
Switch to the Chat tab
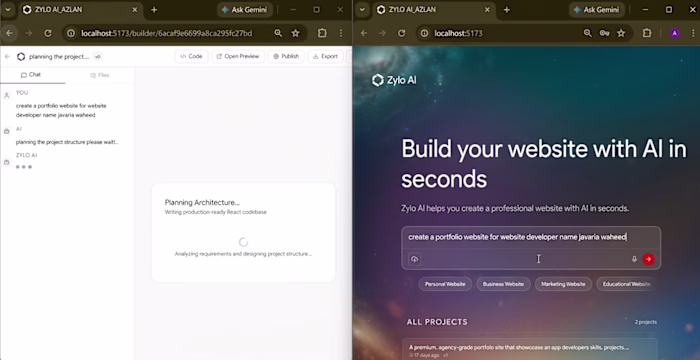(x=31, y=75)
